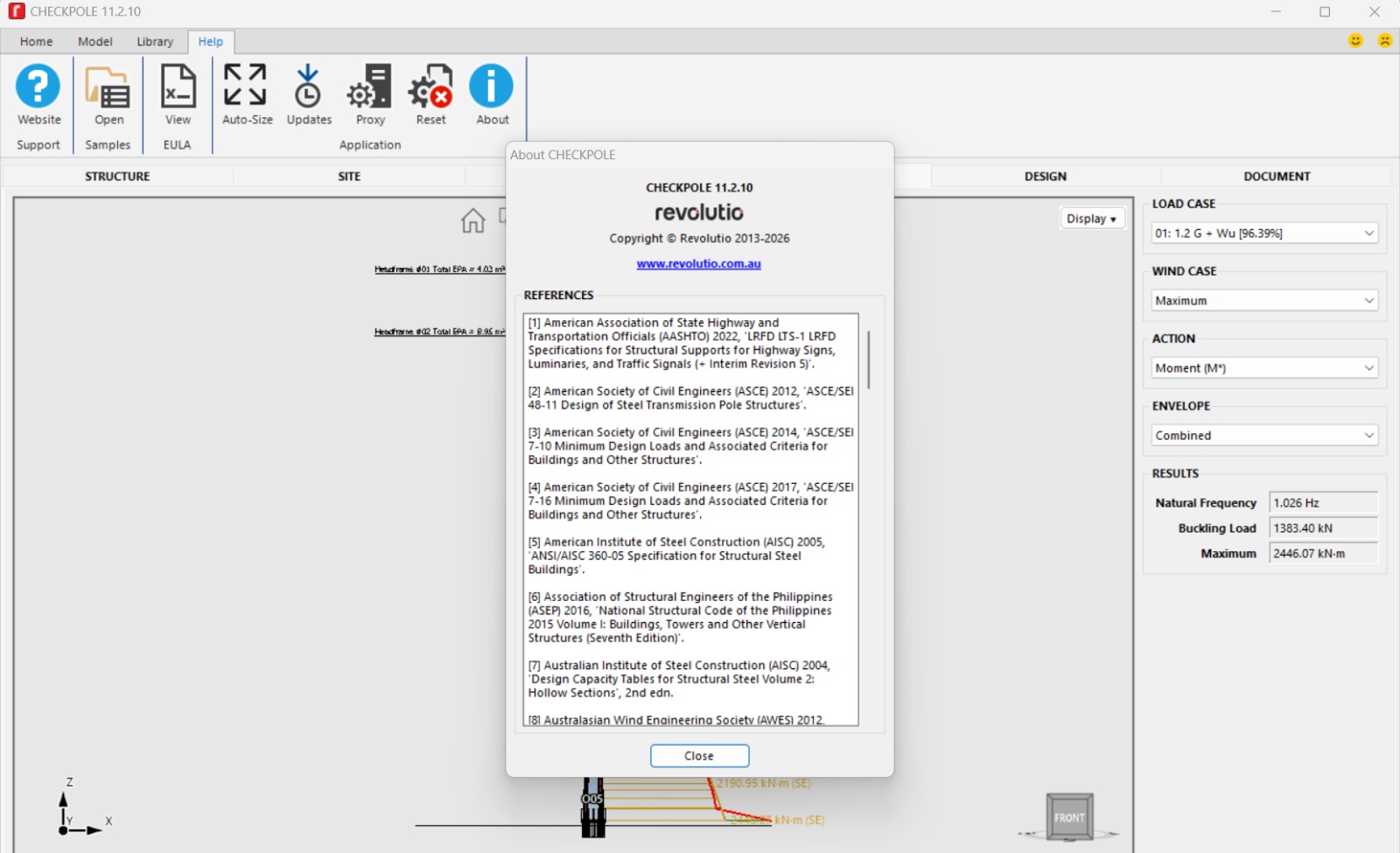1400x853 pixels.
Task: Switch to the Home ribbon tab
Action: (36, 41)
